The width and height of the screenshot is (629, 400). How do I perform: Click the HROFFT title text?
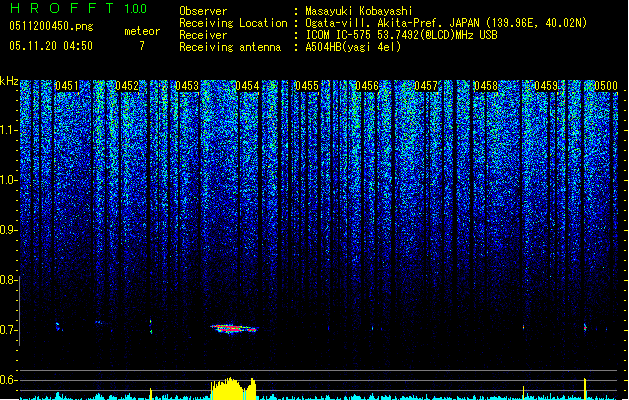pos(63,8)
